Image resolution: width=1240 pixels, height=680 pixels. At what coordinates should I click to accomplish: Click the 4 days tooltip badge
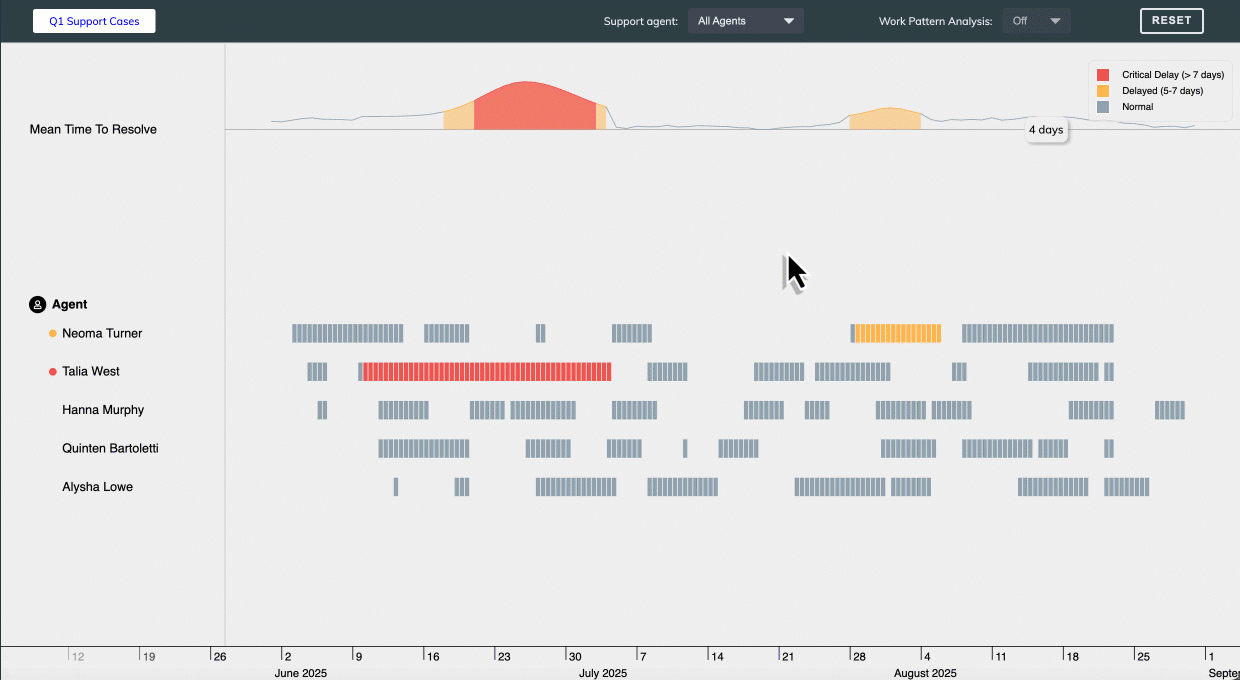pos(1046,129)
